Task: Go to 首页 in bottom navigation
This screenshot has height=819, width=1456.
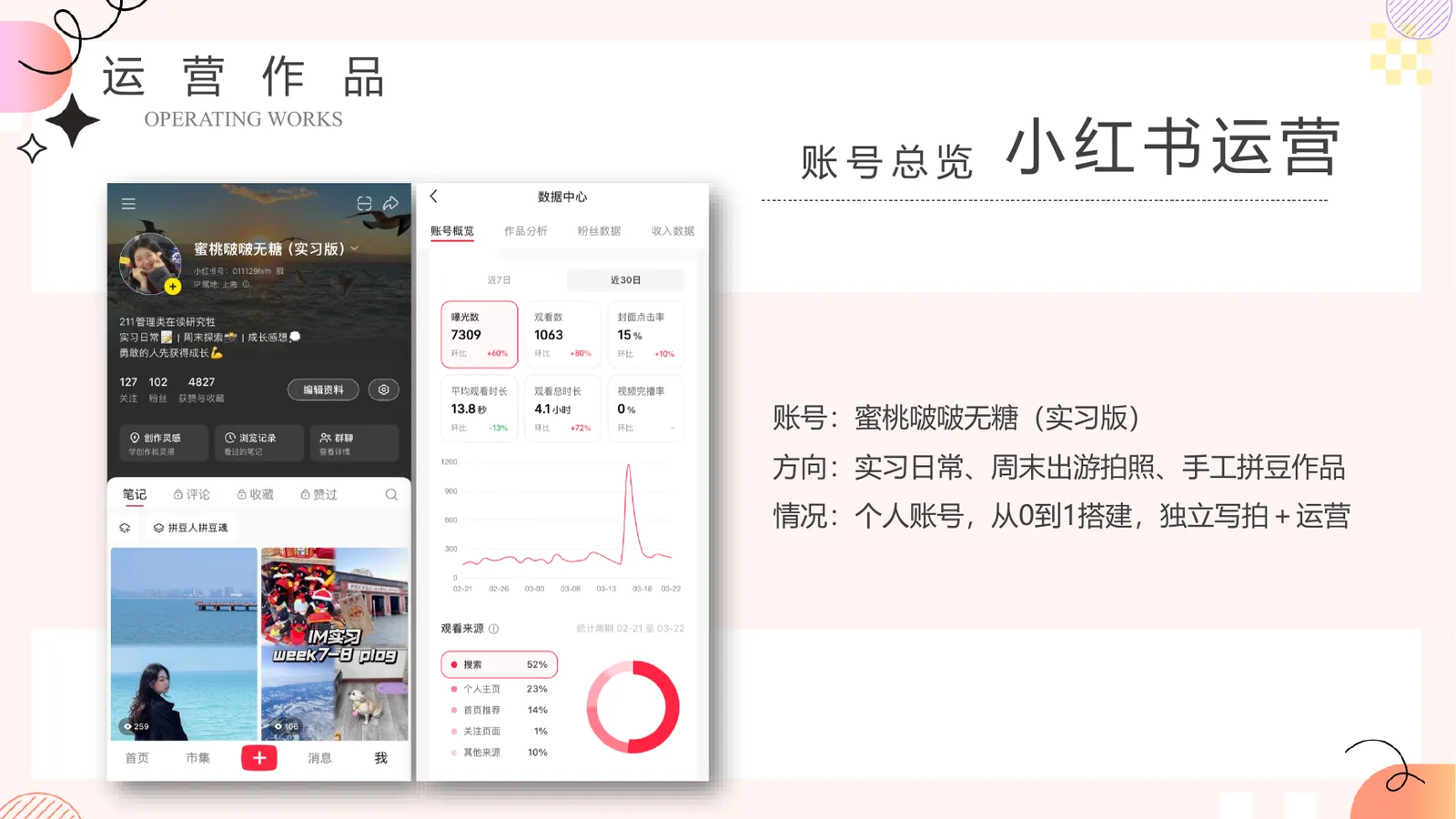Action: coord(136,758)
